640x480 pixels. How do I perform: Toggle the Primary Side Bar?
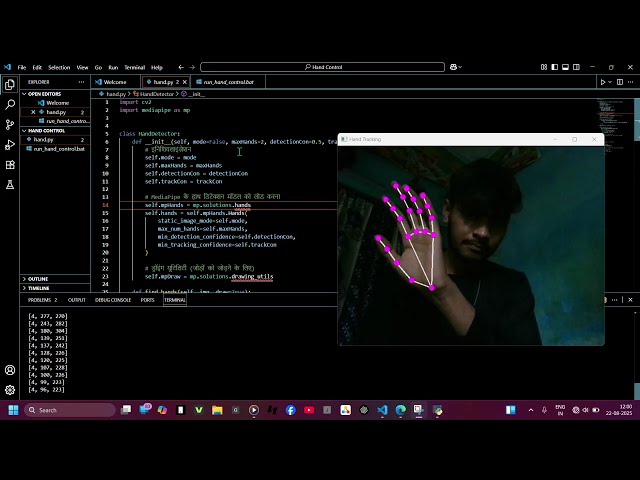[x=554, y=67]
